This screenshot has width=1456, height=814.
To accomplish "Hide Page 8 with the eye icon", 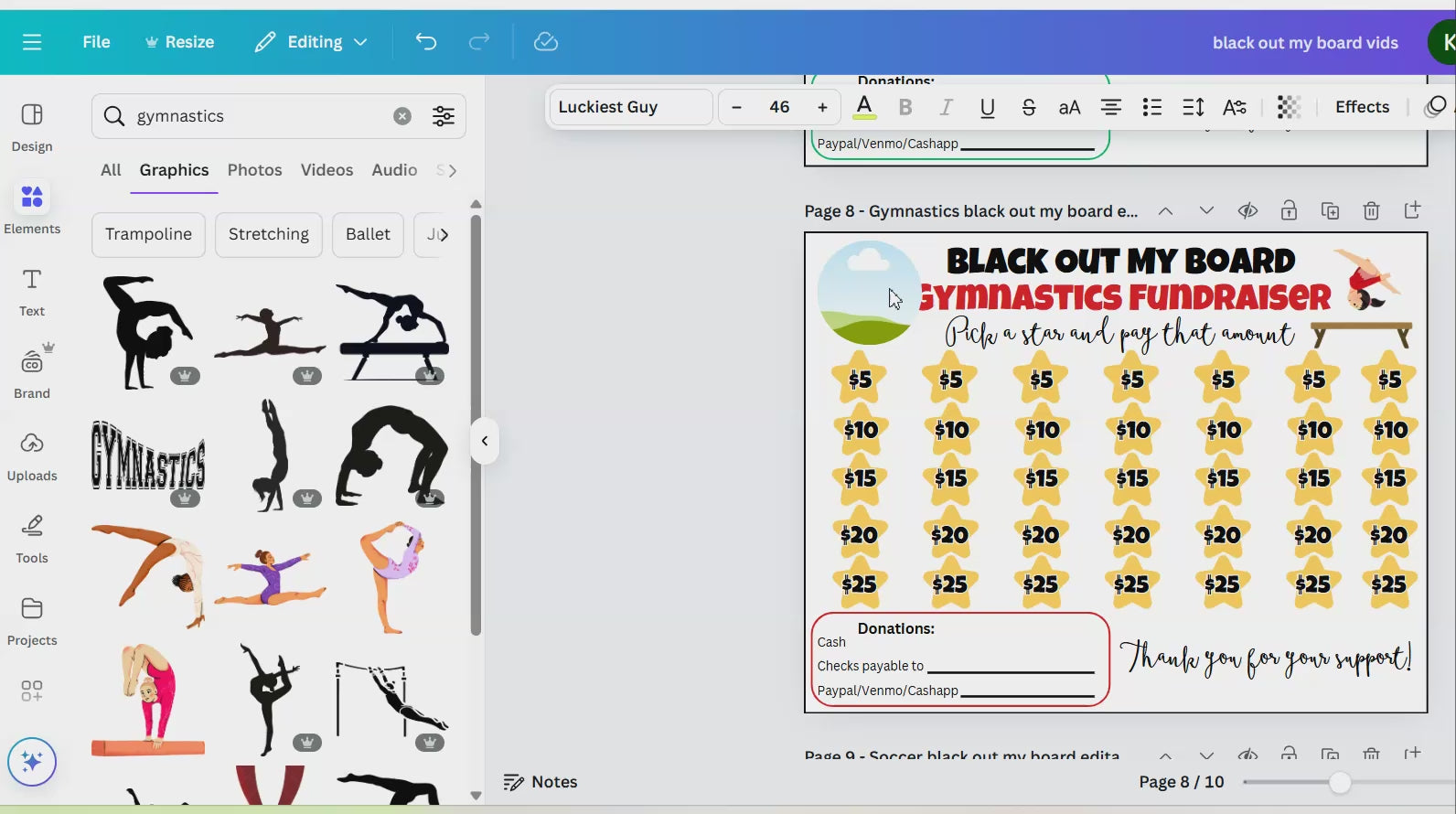I will click(x=1247, y=211).
